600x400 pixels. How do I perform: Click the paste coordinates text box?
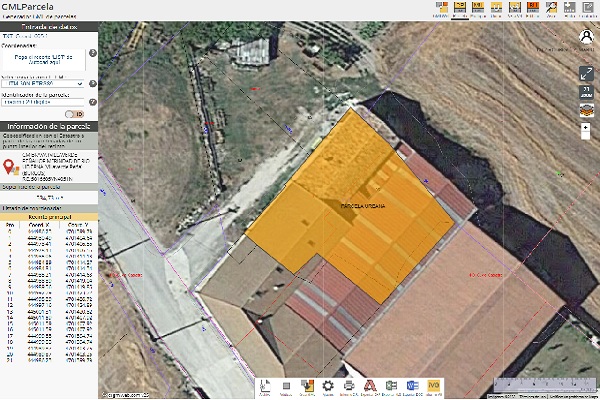coord(43,59)
